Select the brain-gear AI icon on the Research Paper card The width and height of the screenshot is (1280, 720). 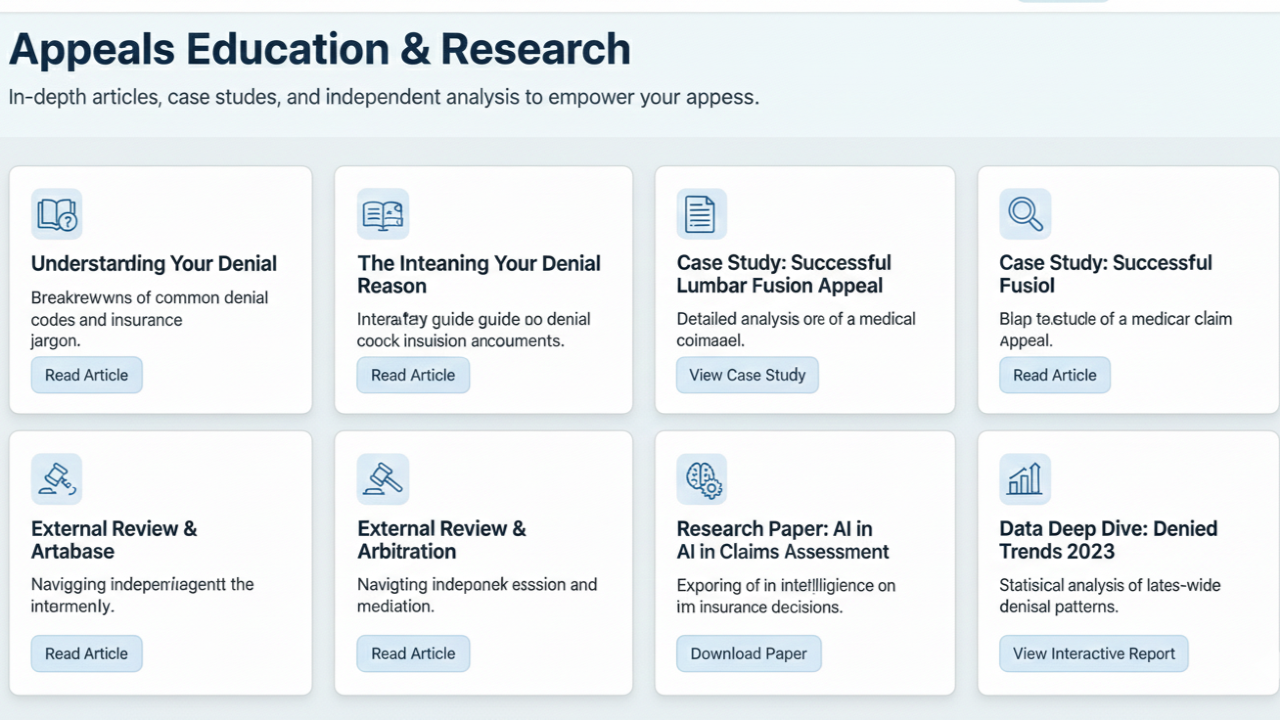[x=702, y=478]
